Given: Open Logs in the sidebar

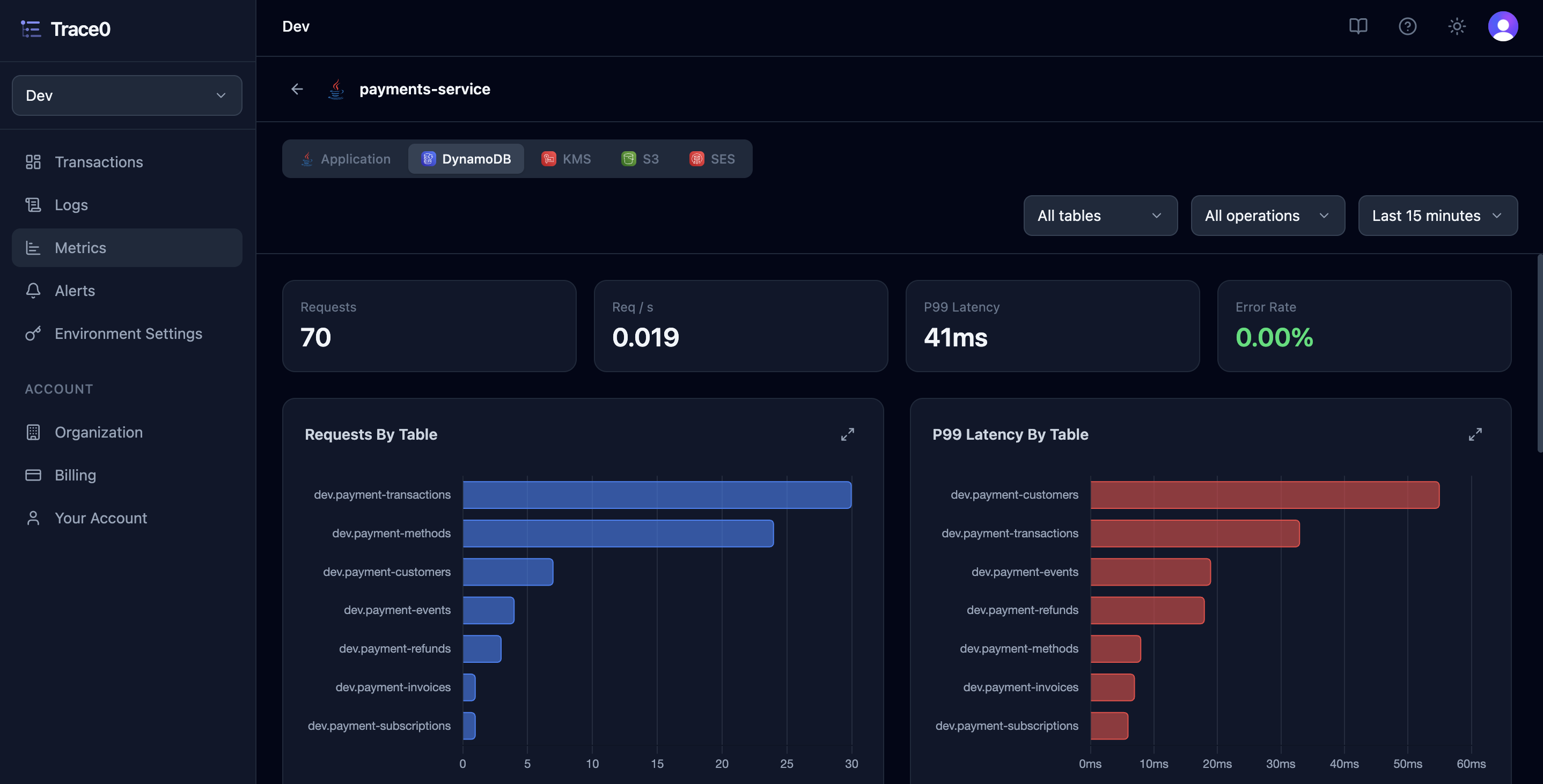Looking at the screenshot, I should click(x=127, y=205).
